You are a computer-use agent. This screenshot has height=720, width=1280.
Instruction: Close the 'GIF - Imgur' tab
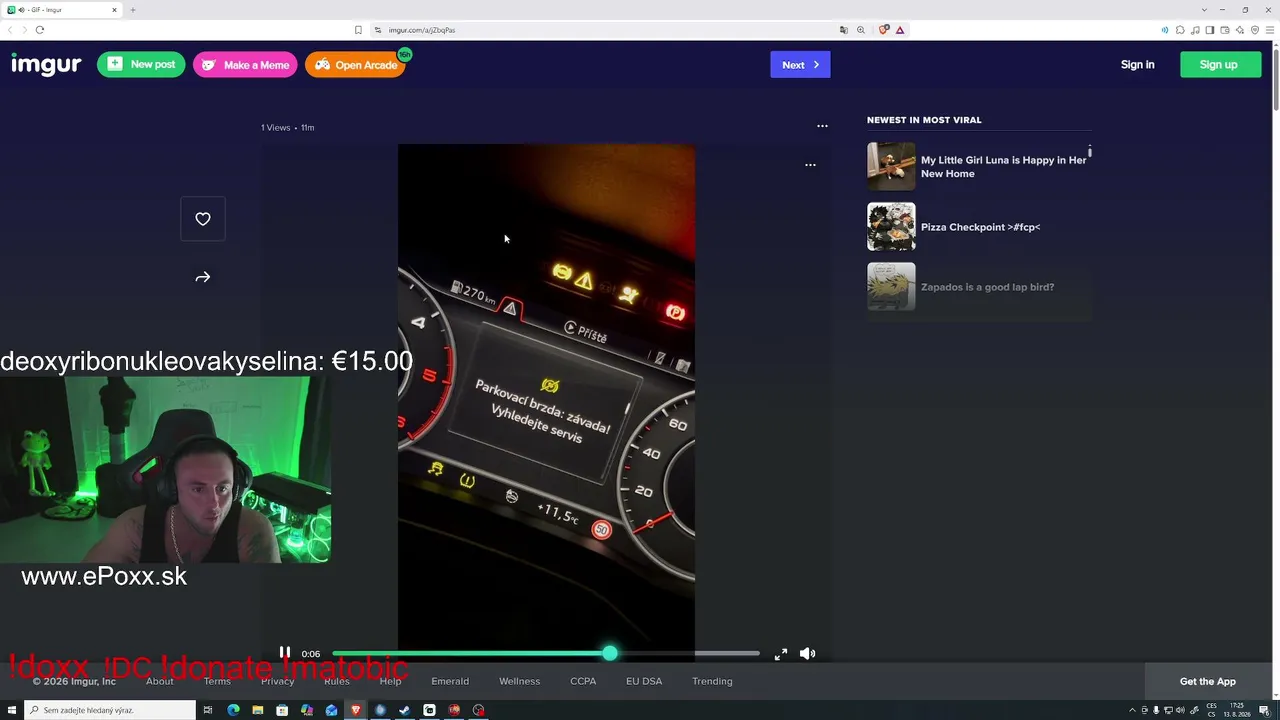114,10
